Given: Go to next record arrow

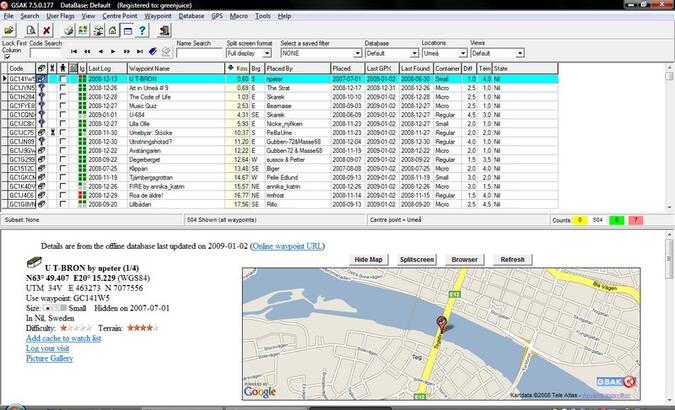Looking at the screenshot, I should coord(113,52).
